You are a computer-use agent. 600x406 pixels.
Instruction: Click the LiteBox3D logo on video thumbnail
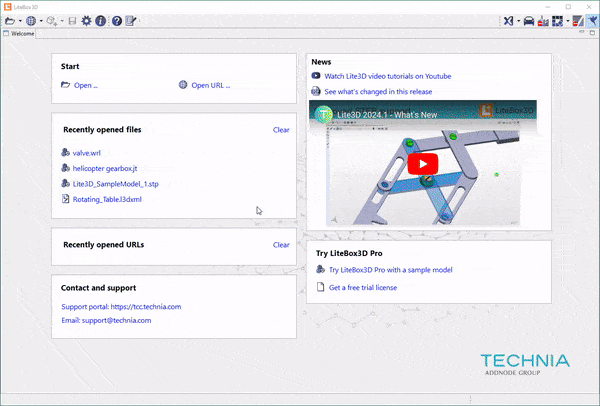[506, 111]
